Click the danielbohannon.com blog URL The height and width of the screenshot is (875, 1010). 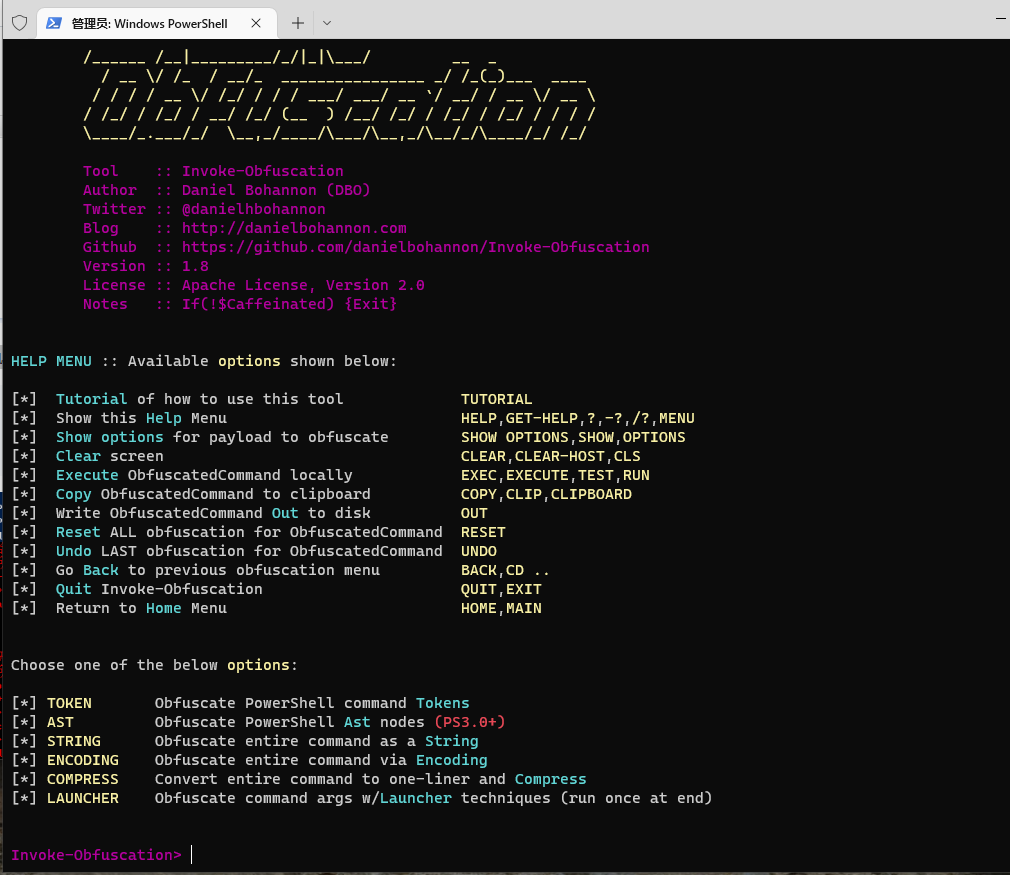(294, 228)
